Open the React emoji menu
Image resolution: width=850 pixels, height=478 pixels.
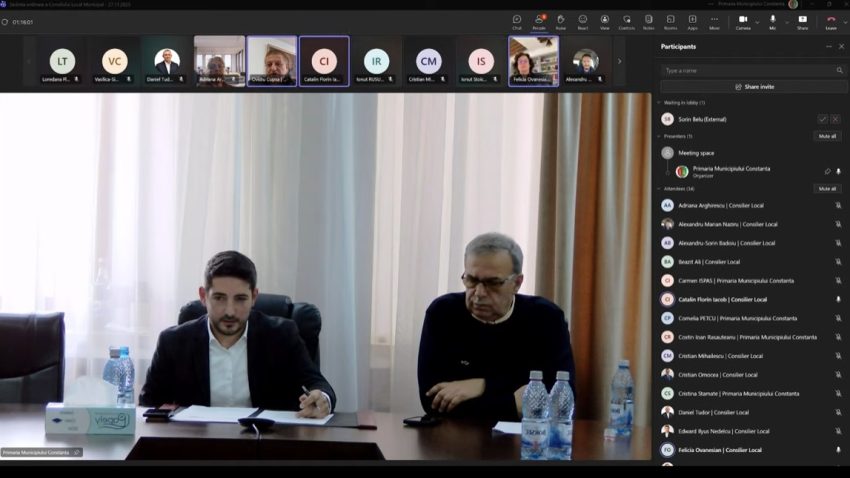click(583, 22)
